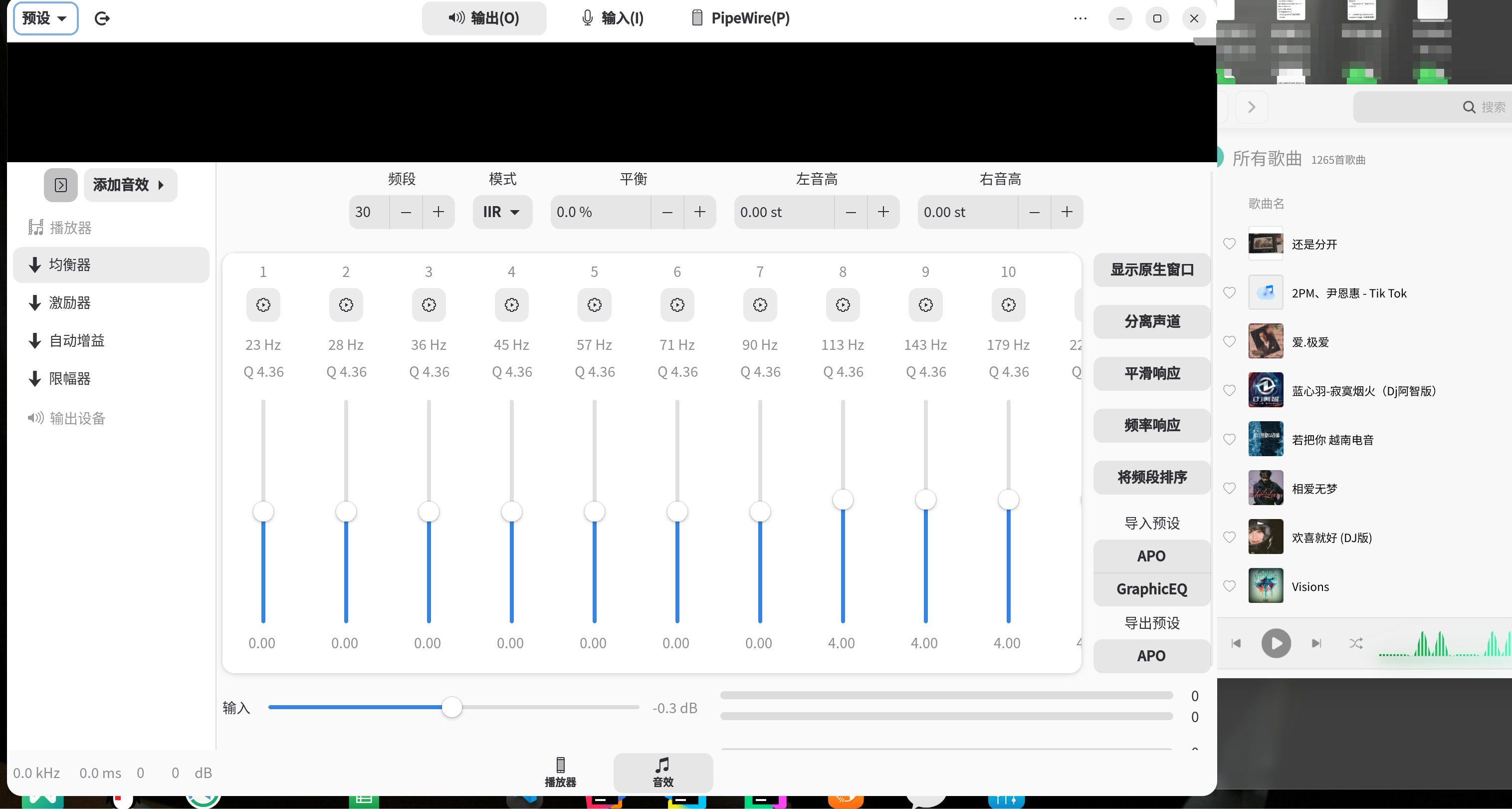Click the 分离声道 button
This screenshot has height=809, width=1512.
point(1152,321)
